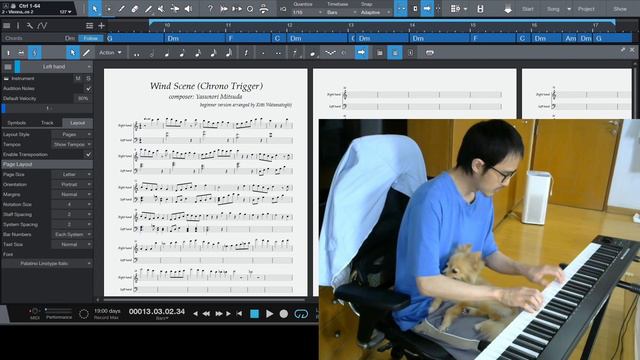This screenshot has height=360, width=640.
Task: Adjust the Default Velocity slider
Action: pos(83,98)
